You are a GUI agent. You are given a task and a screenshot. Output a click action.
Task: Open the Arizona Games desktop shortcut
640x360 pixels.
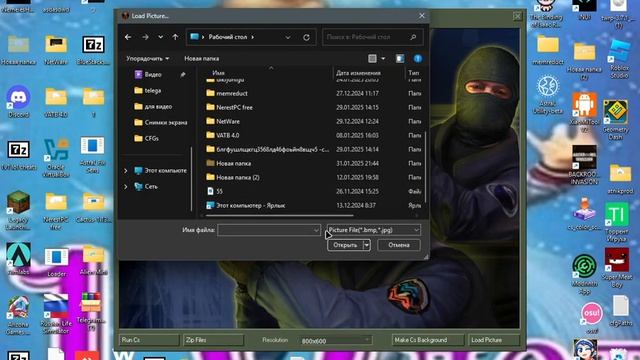click(18, 315)
